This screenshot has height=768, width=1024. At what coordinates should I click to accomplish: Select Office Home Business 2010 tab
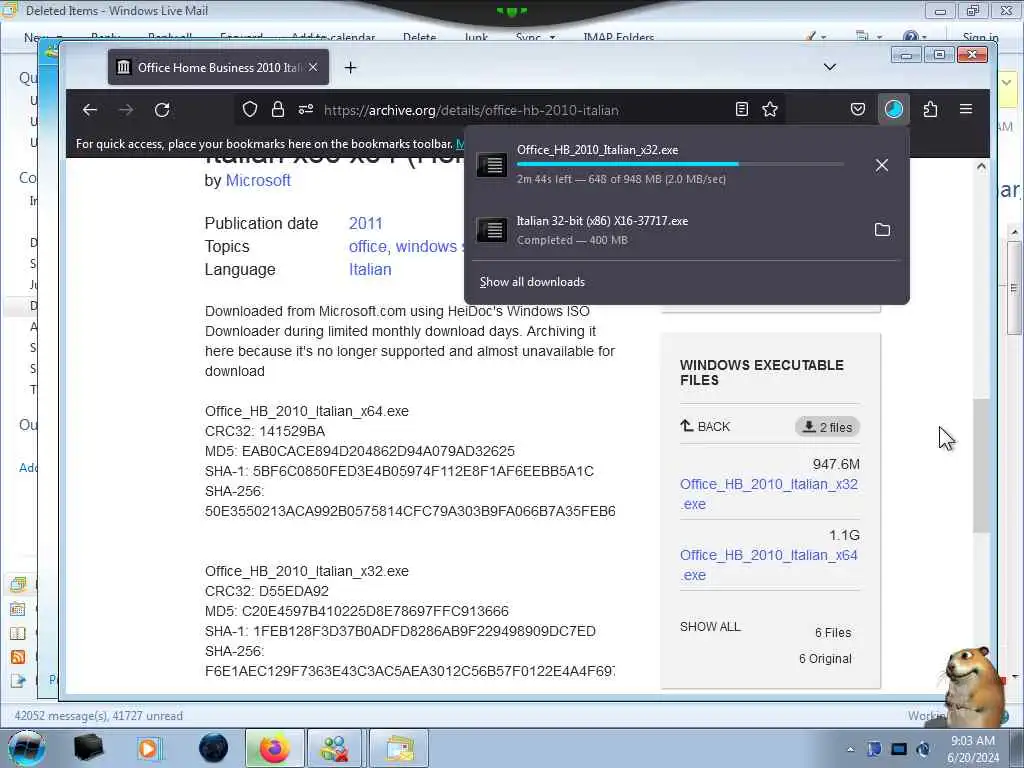point(218,67)
